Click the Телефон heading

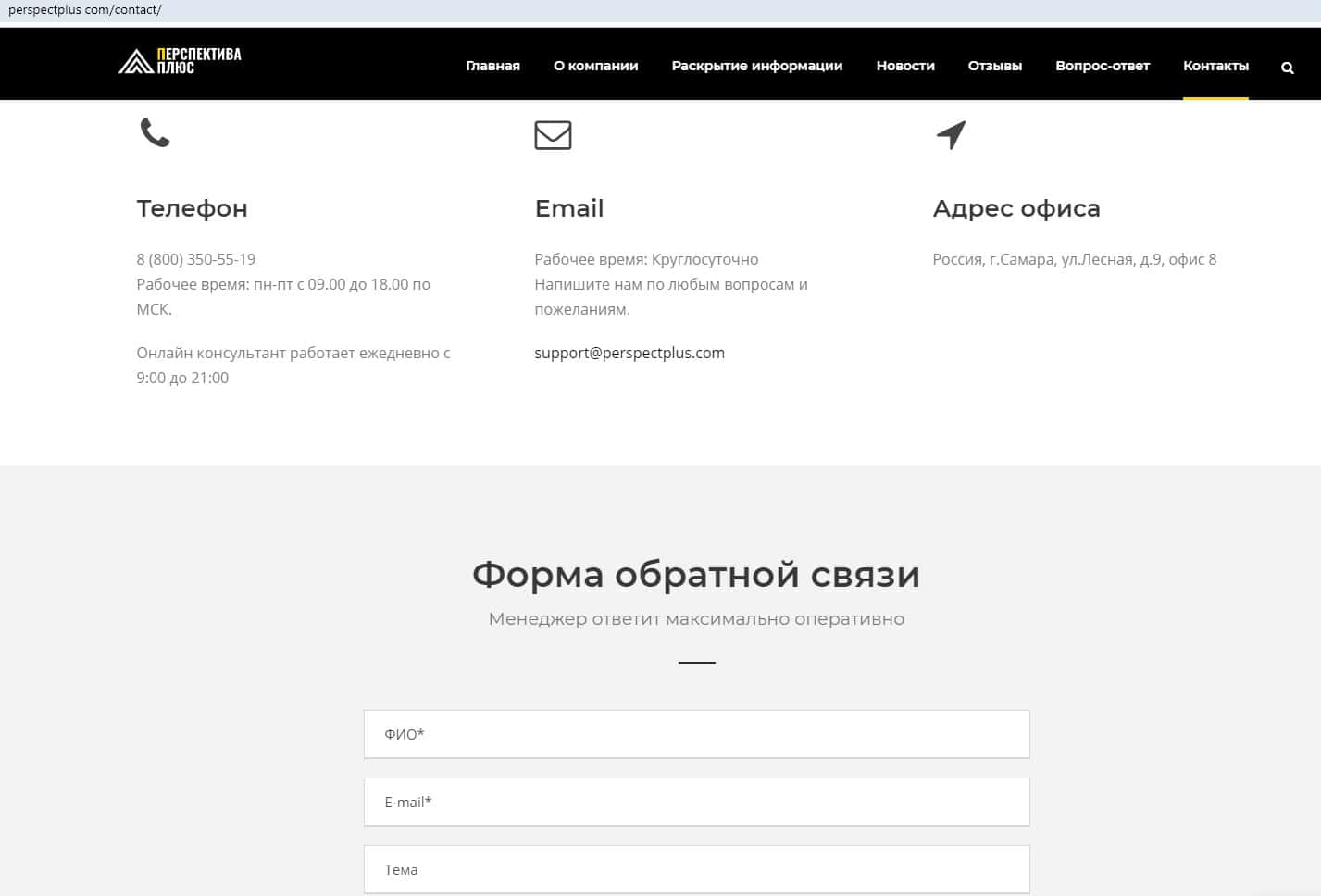(x=192, y=208)
